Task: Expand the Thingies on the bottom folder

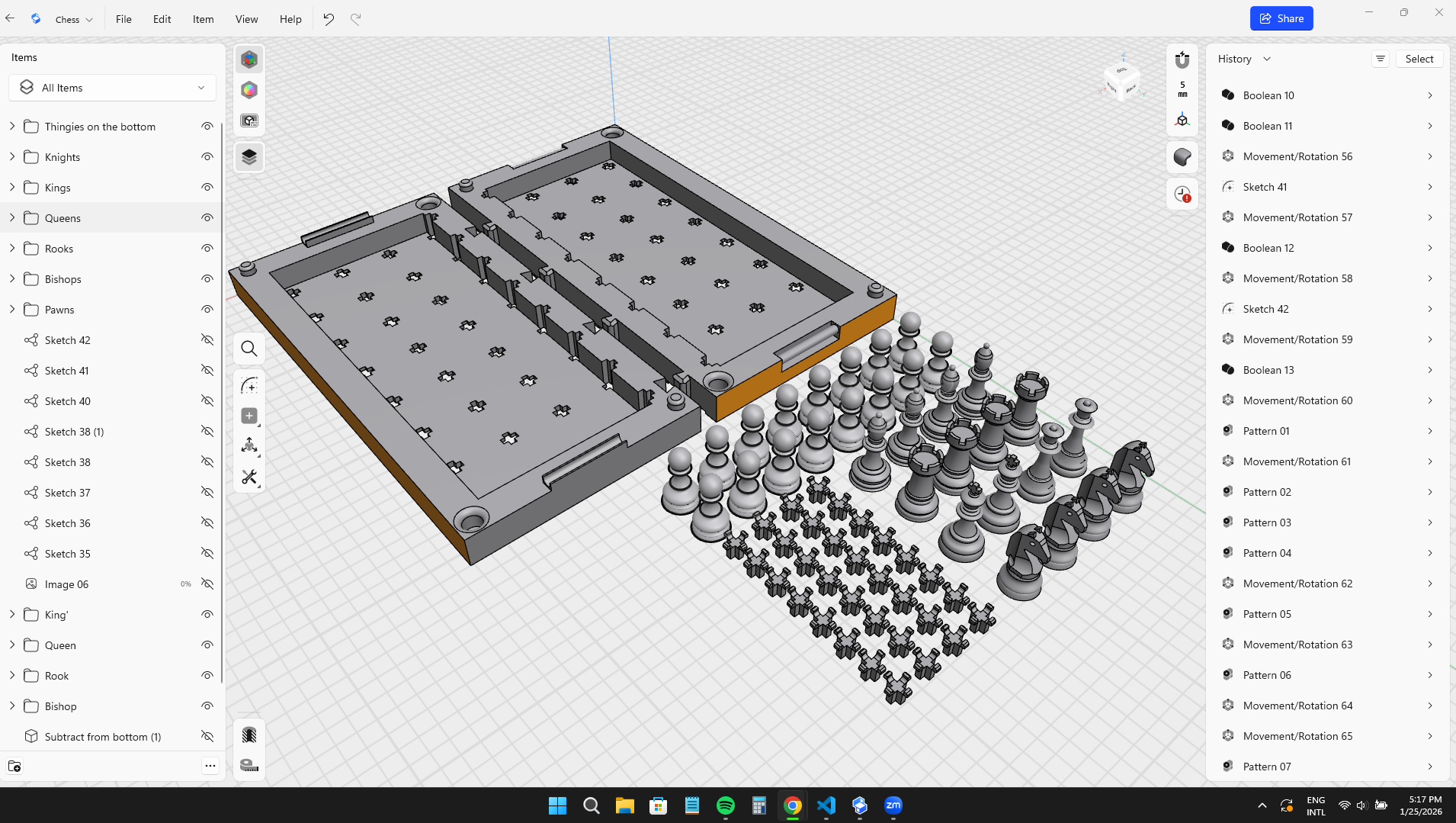Action: click(12, 127)
